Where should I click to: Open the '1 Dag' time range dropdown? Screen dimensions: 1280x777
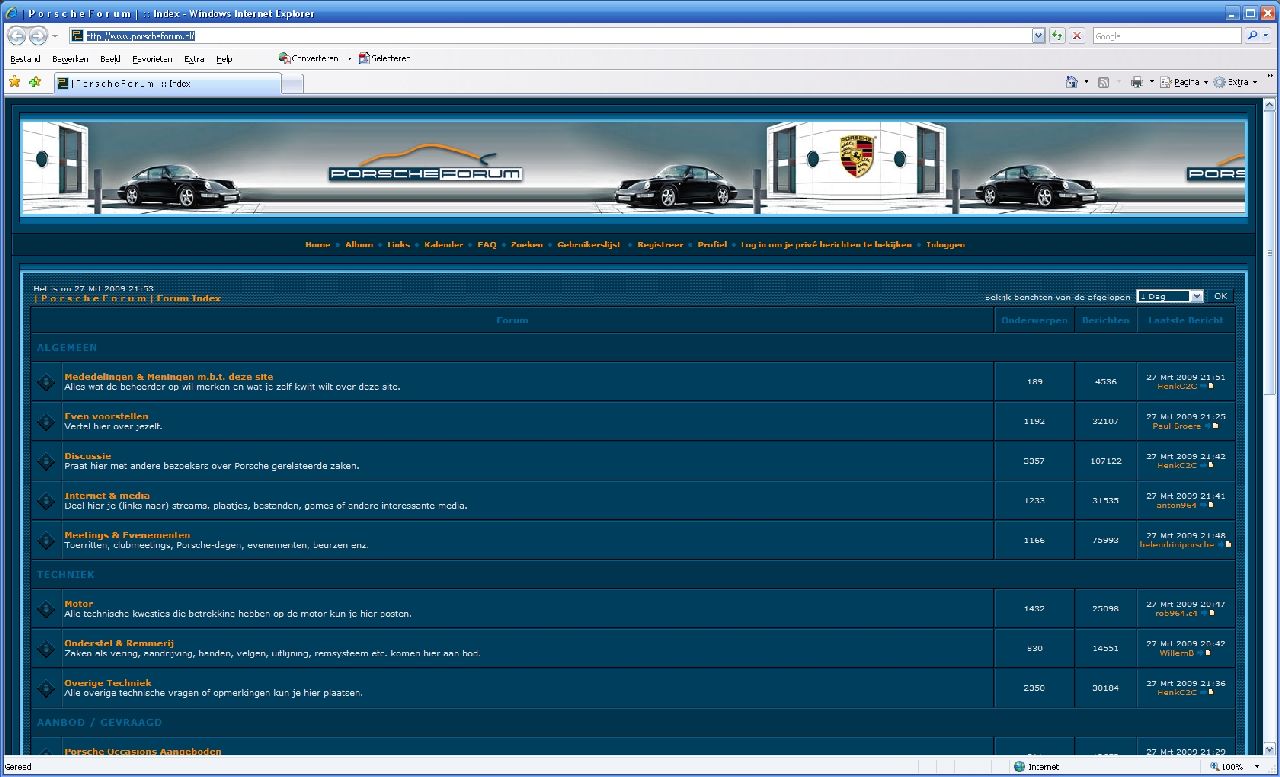click(x=1169, y=297)
